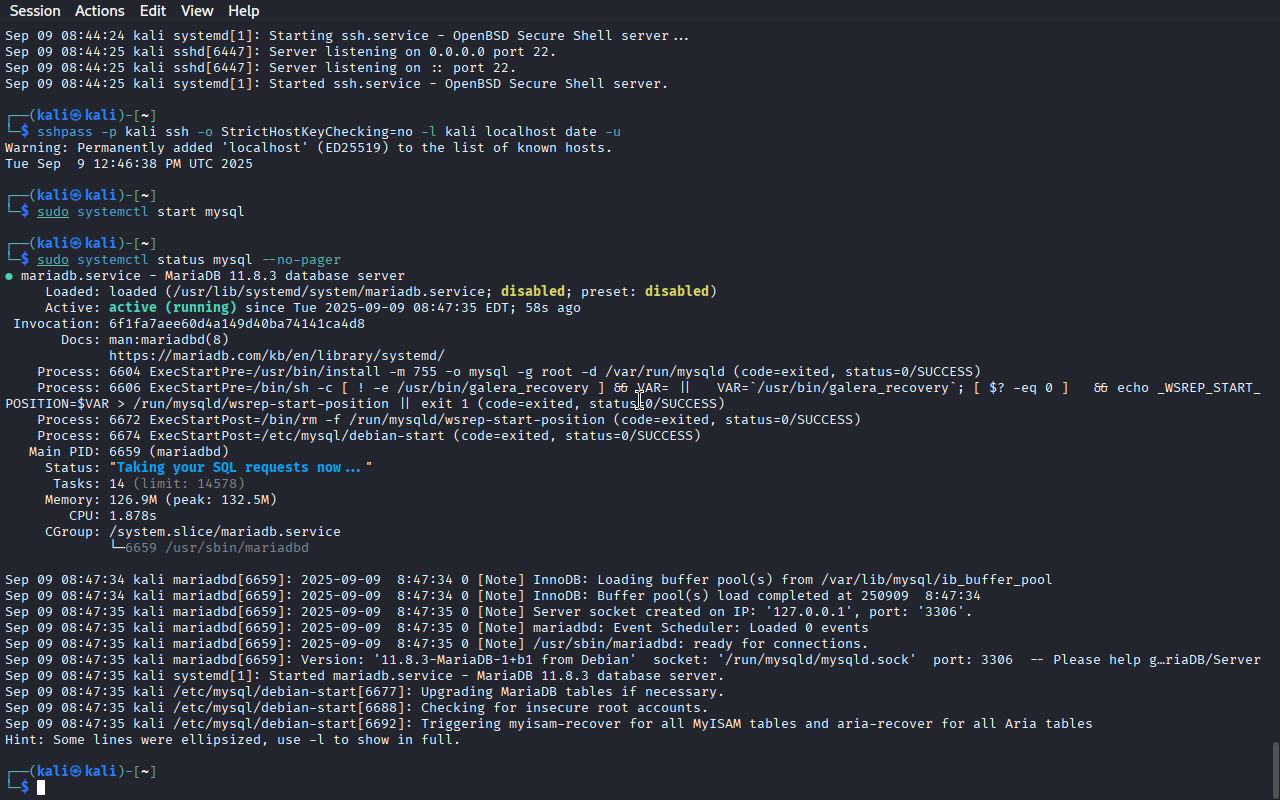Click the Kali symbol in the bottom prompt
Image resolution: width=1280 pixels, height=800 pixels.
[x=75, y=772]
